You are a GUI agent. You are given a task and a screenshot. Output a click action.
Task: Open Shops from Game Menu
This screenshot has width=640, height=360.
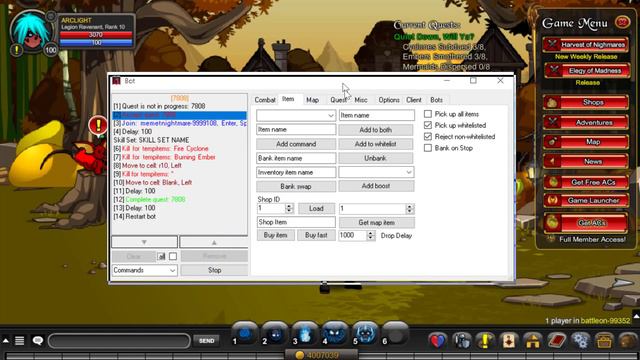tap(586, 102)
